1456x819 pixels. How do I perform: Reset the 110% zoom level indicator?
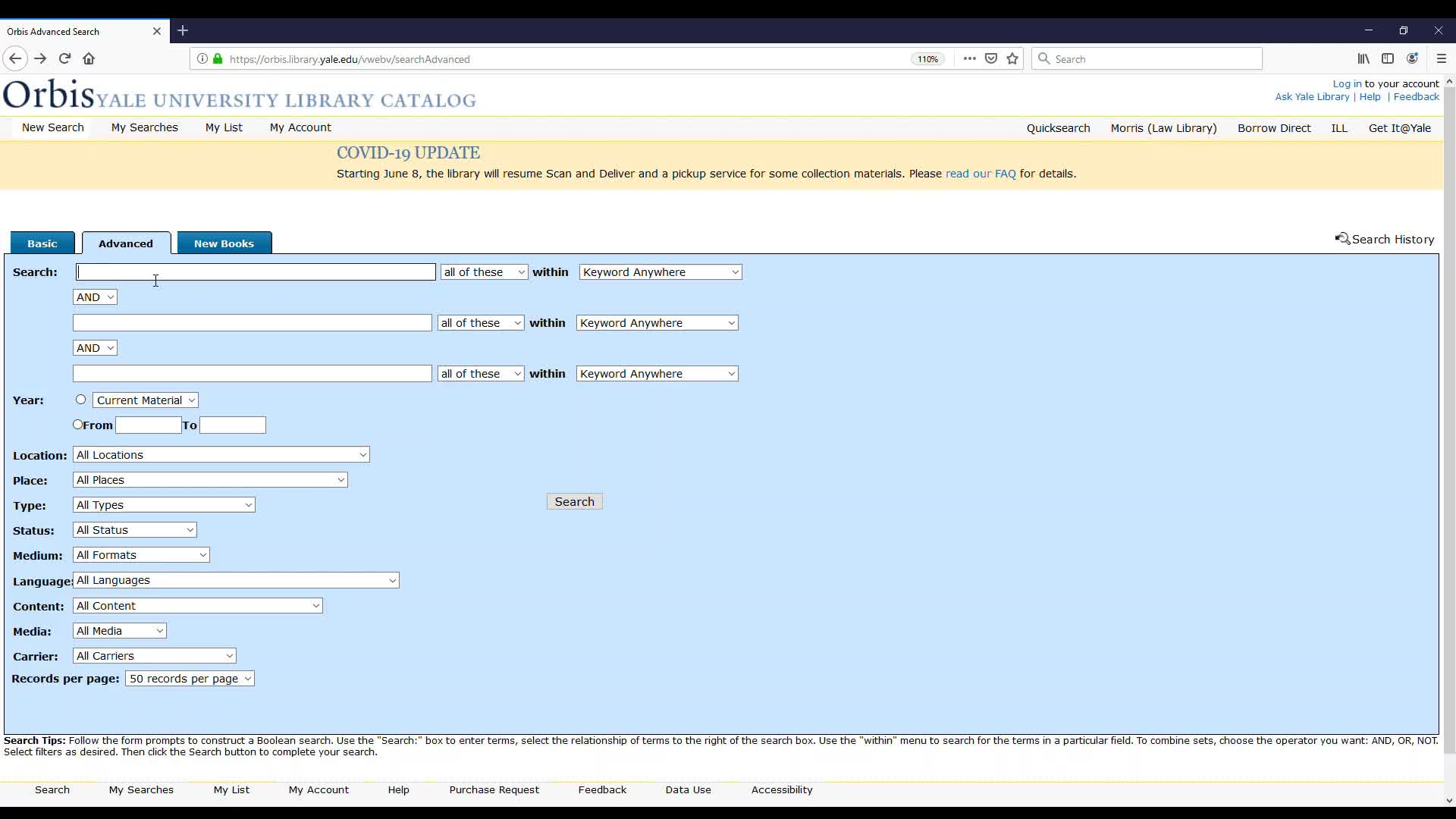point(928,59)
